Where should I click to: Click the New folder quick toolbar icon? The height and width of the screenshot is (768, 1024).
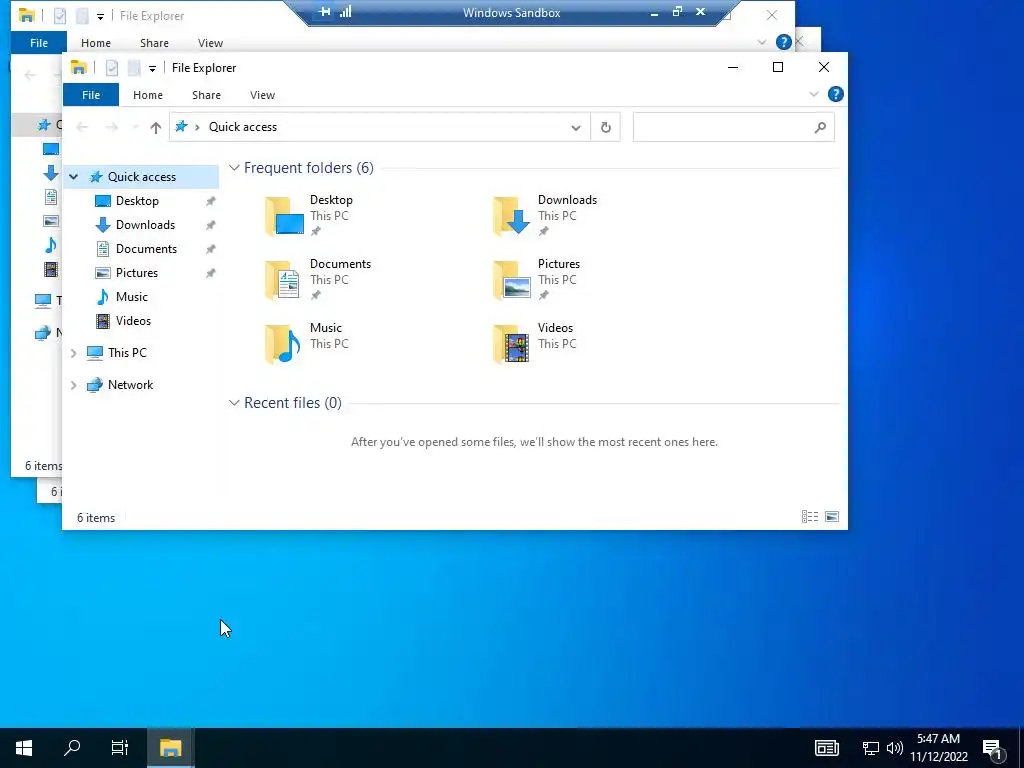pos(134,68)
